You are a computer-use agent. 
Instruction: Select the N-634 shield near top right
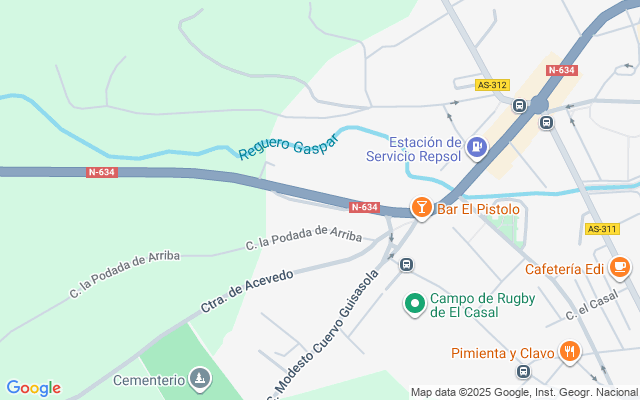coord(562,70)
